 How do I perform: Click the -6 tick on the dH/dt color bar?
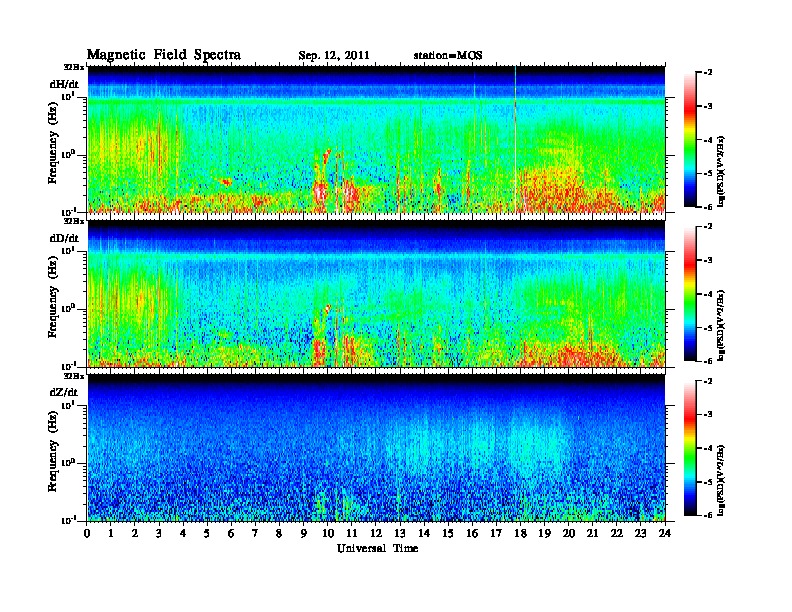[708, 207]
